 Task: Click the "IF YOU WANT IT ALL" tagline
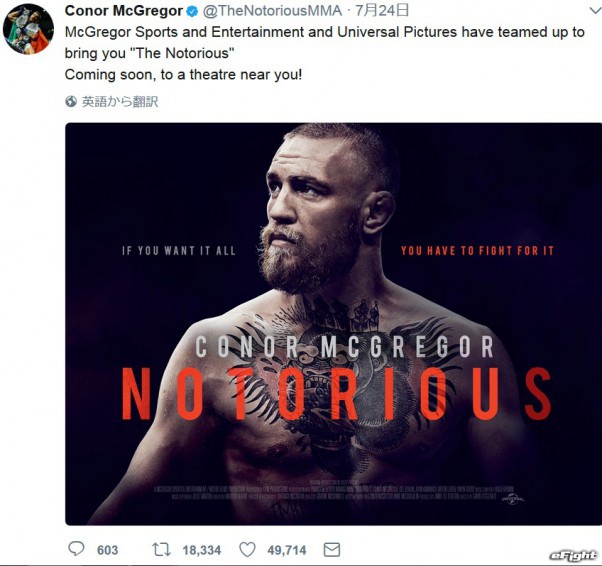click(x=178, y=250)
